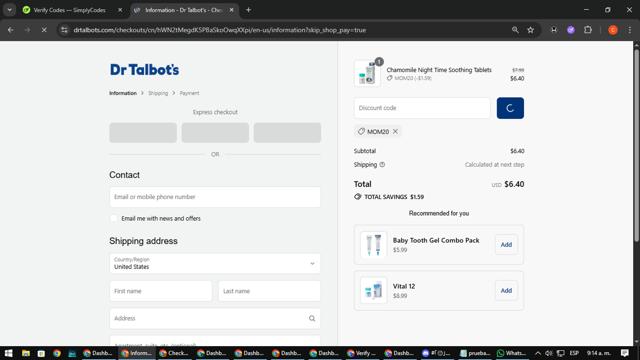The height and width of the screenshot is (360, 640).
Task: Open the Discord taskbar item
Action: (437, 353)
